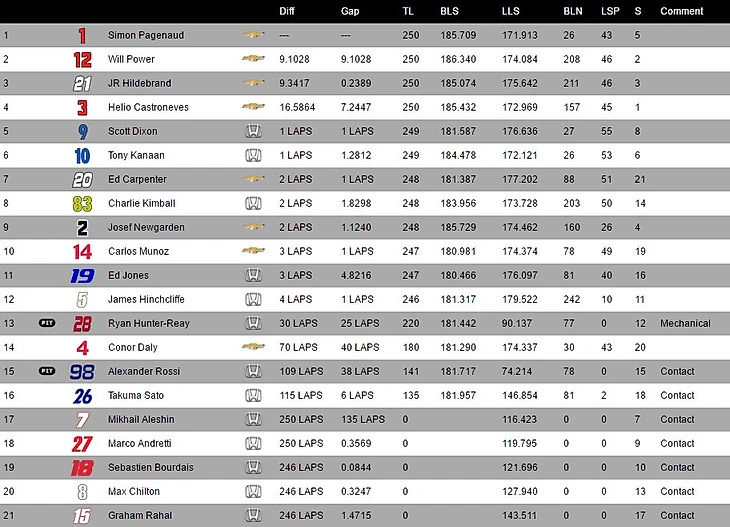Click the Mechanical comment for Ryan Hunter-Reay
The height and width of the screenshot is (527, 730).
[x=685, y=323]
